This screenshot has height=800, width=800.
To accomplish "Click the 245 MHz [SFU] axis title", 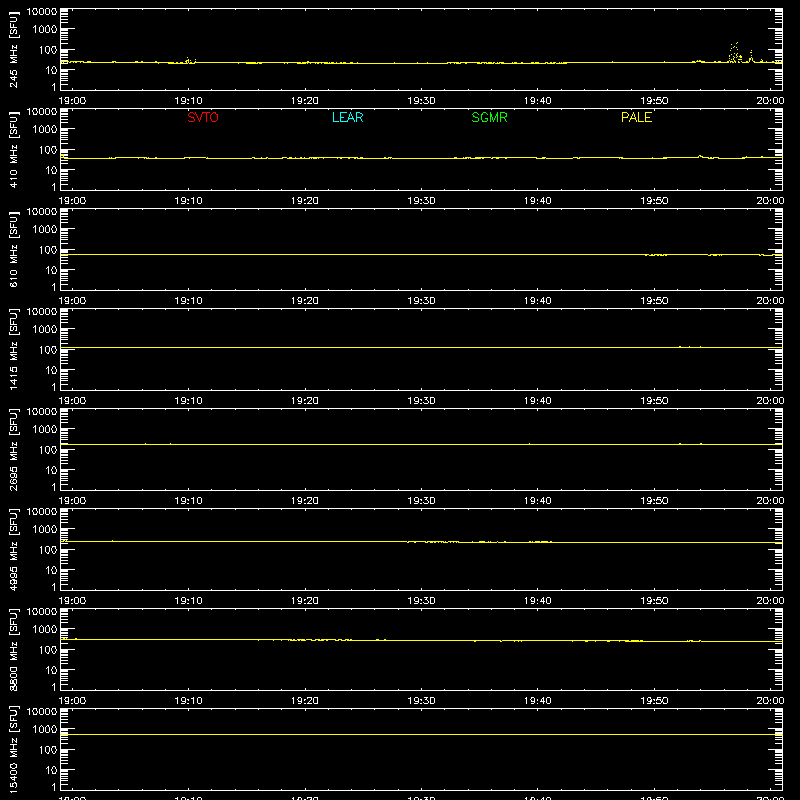I will click(14, 50).
